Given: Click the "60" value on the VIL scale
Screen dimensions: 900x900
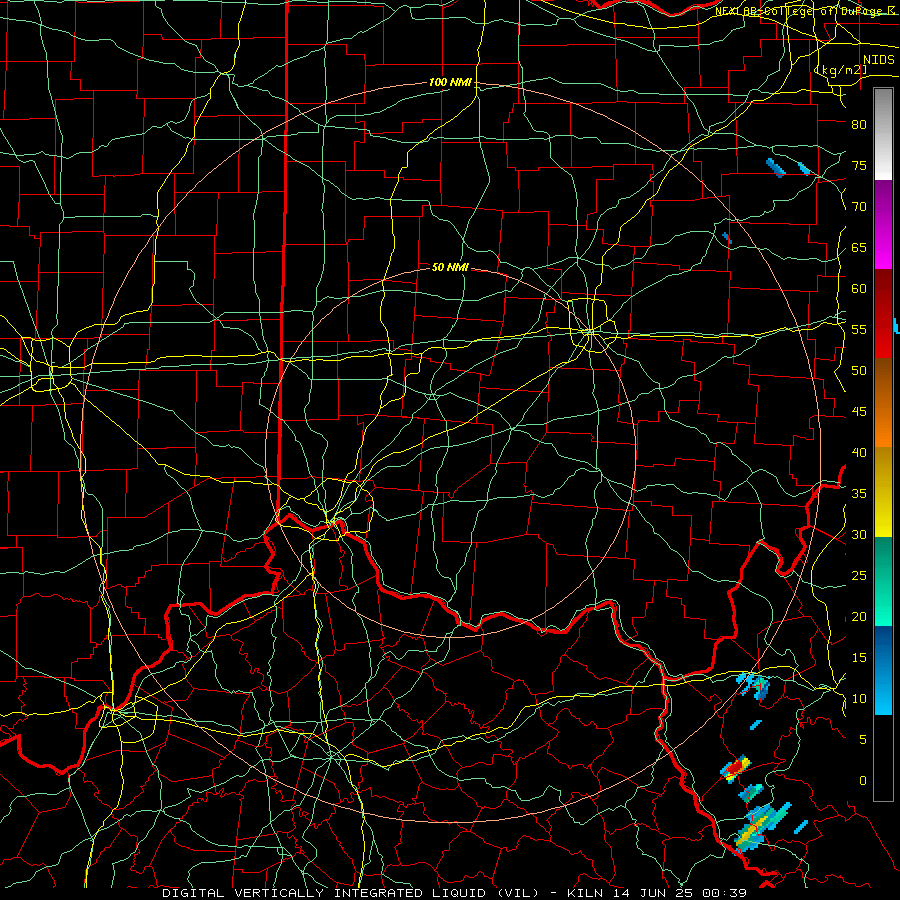Looking at the screenshot, I should click(859, 289).
